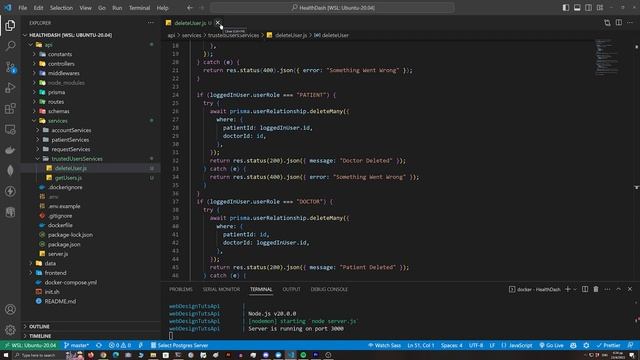Image resolution: width=640 pixels, height=360 pixels.
Task: Click Go Live in status bar
Action: click(x=551, y=345)
